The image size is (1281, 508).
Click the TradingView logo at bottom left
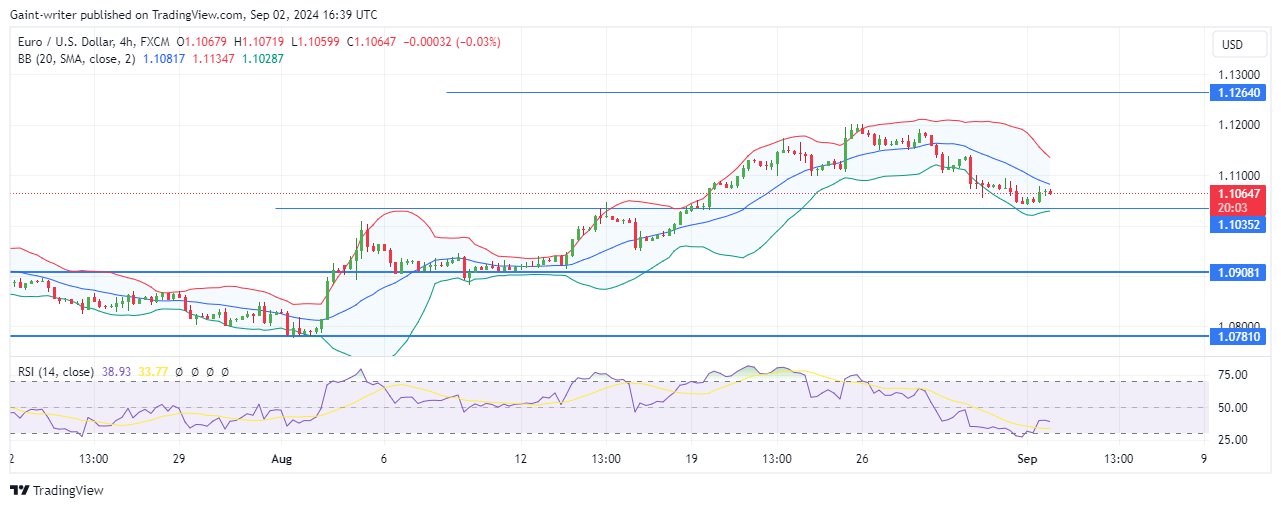56,490
